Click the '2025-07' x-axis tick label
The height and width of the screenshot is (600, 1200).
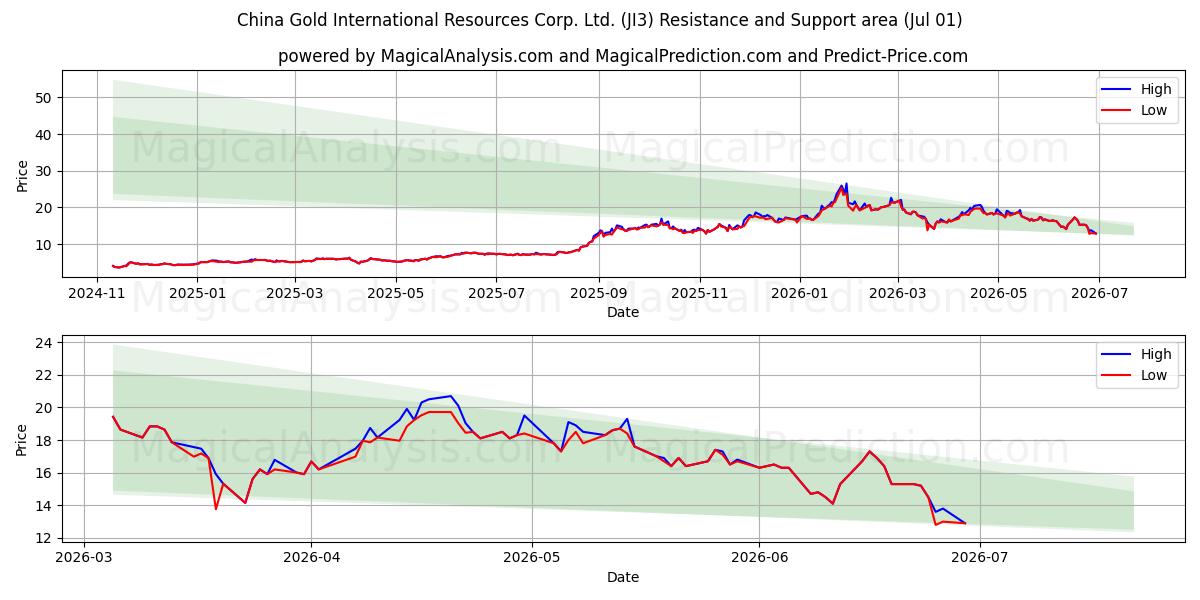tap(497, 293)
